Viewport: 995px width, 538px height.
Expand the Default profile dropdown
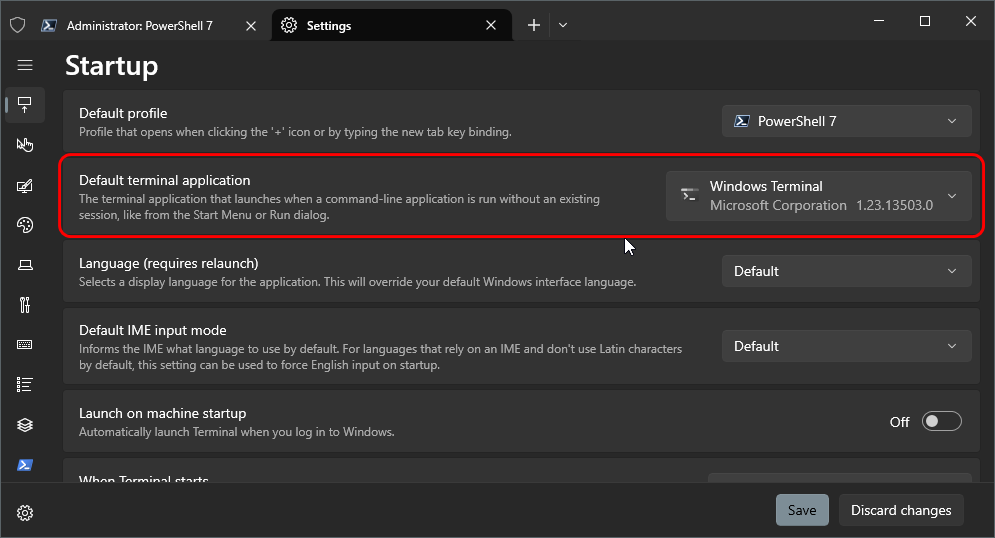click(846, 121)
